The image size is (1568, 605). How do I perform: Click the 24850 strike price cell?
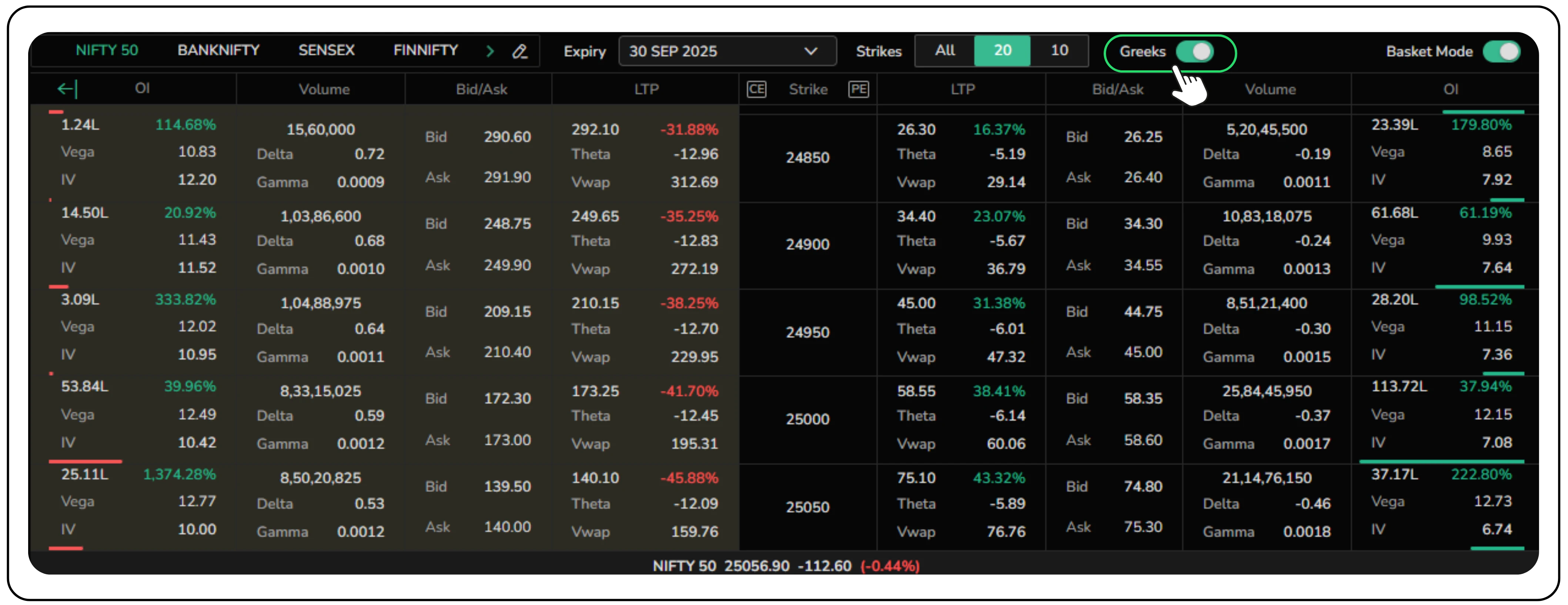click(807, 158)
